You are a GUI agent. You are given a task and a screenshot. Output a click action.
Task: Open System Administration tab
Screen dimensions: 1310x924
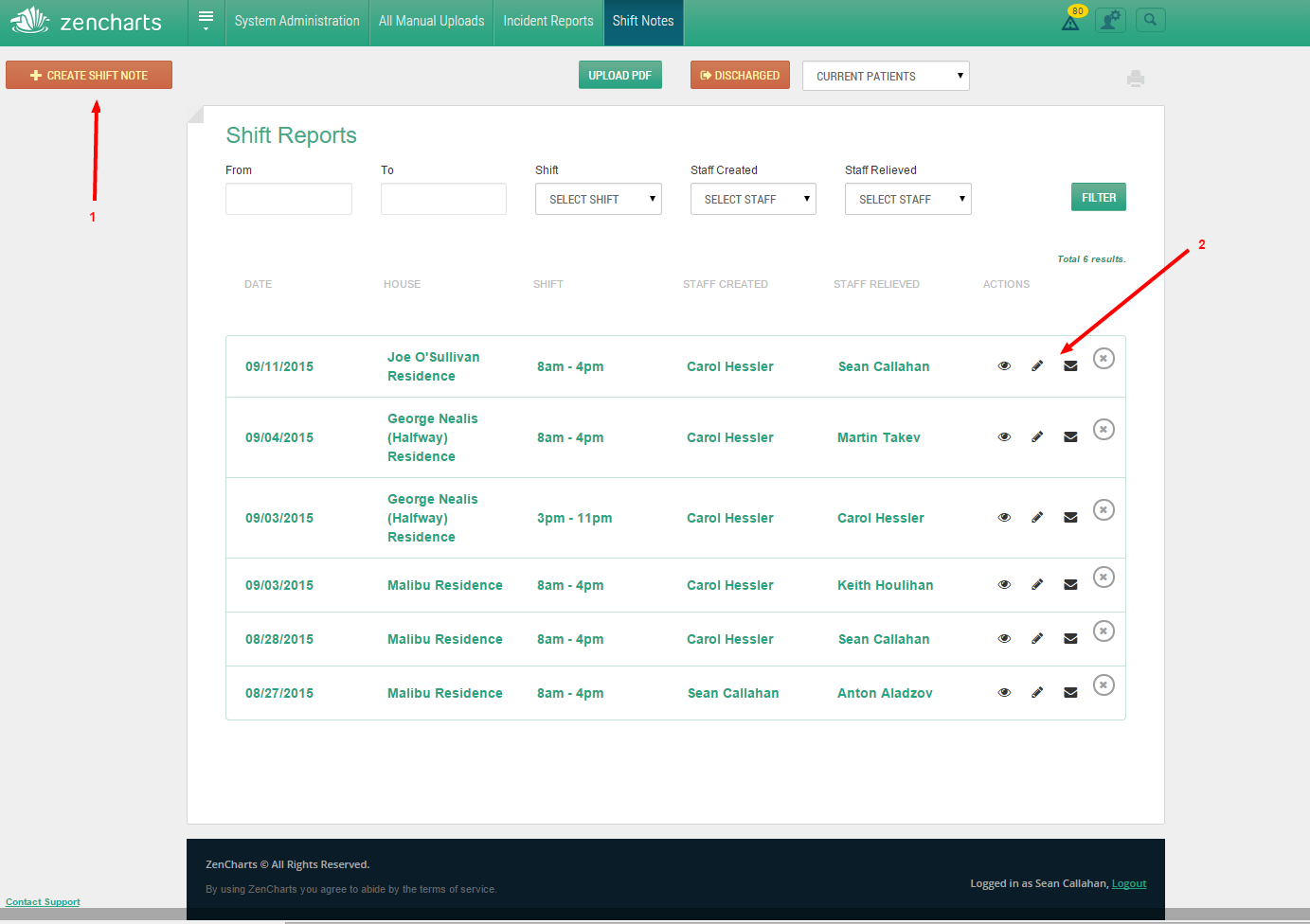[x=297, y=21]
